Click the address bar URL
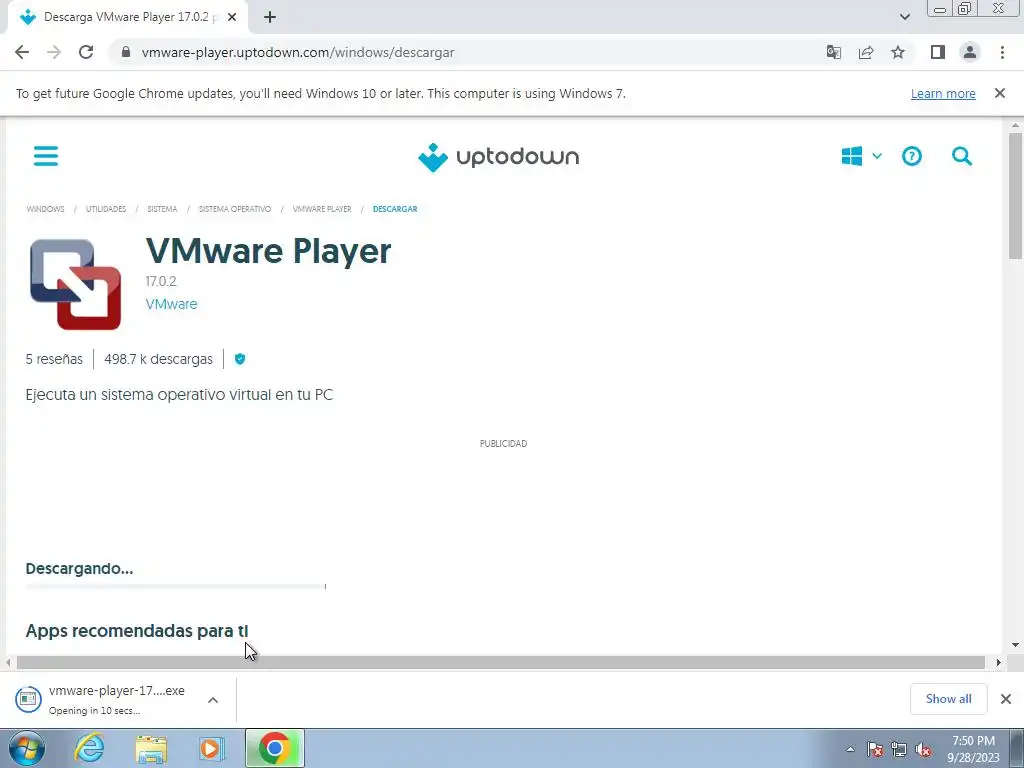 [x=298, y=52]
